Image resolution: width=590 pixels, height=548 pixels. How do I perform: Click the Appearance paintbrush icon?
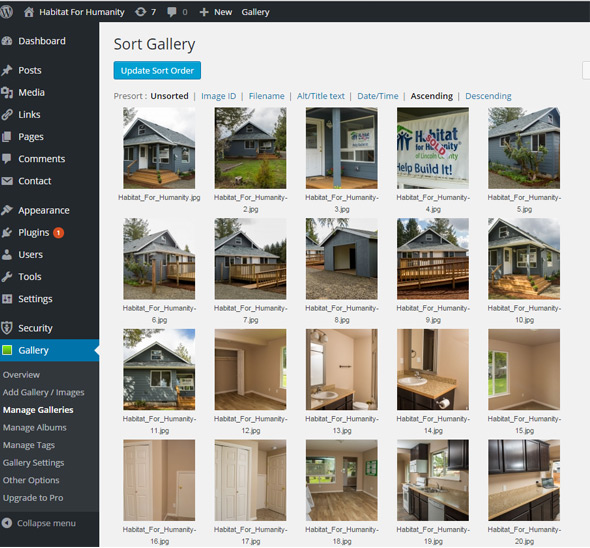click(x=7, y=210)
